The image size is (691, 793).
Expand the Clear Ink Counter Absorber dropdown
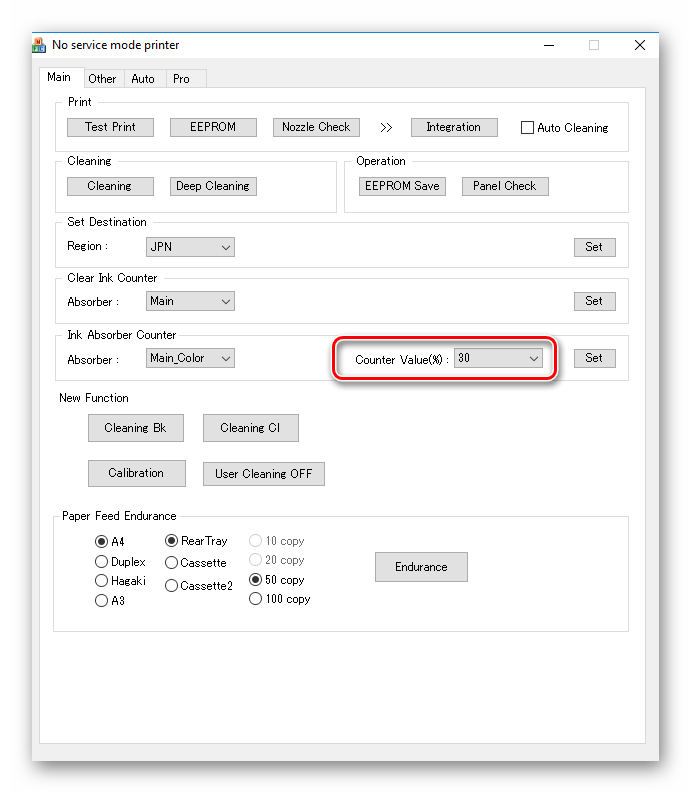190,301
